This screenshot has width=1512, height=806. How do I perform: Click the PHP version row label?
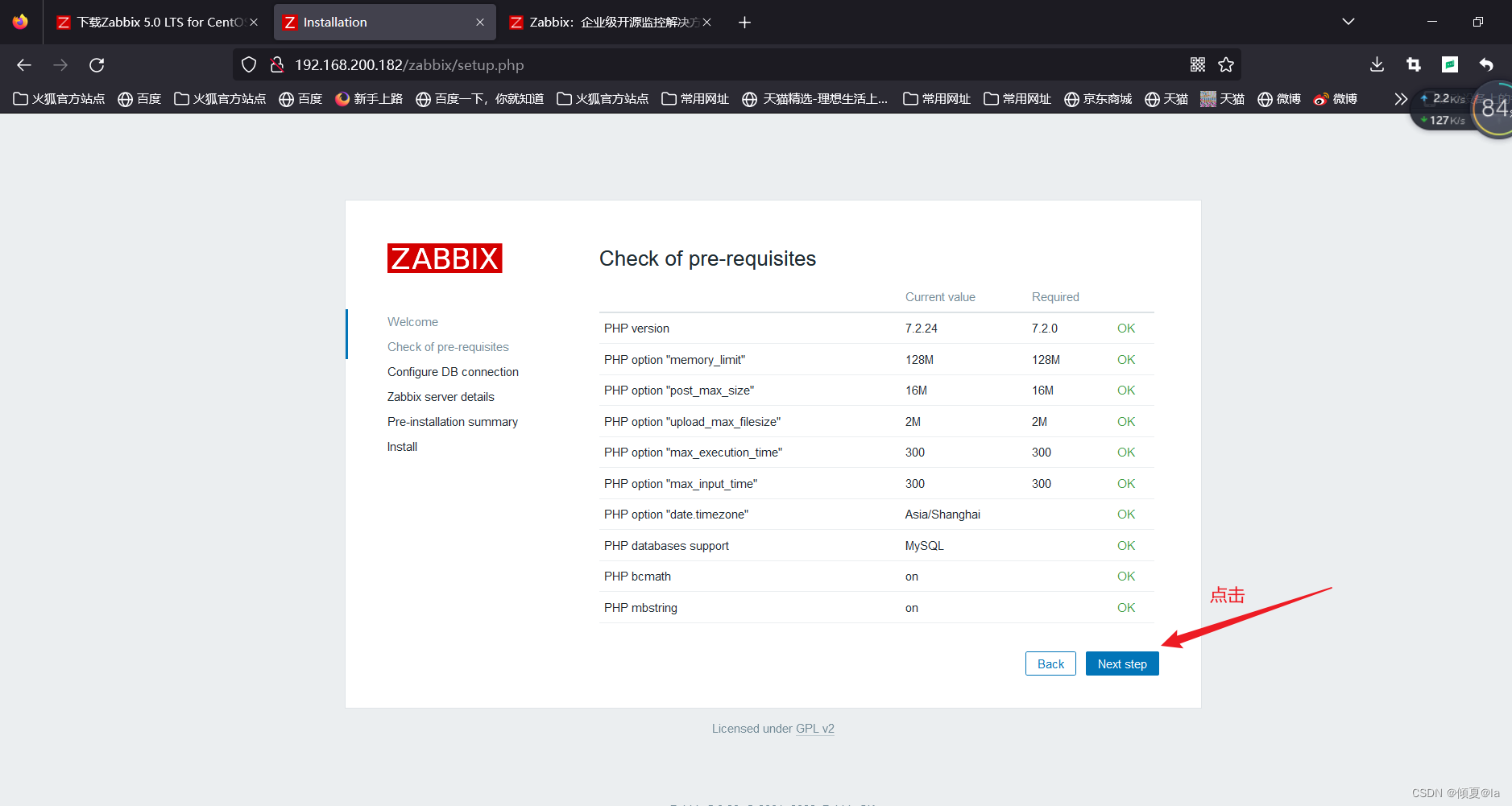click(x=636, y=329)
